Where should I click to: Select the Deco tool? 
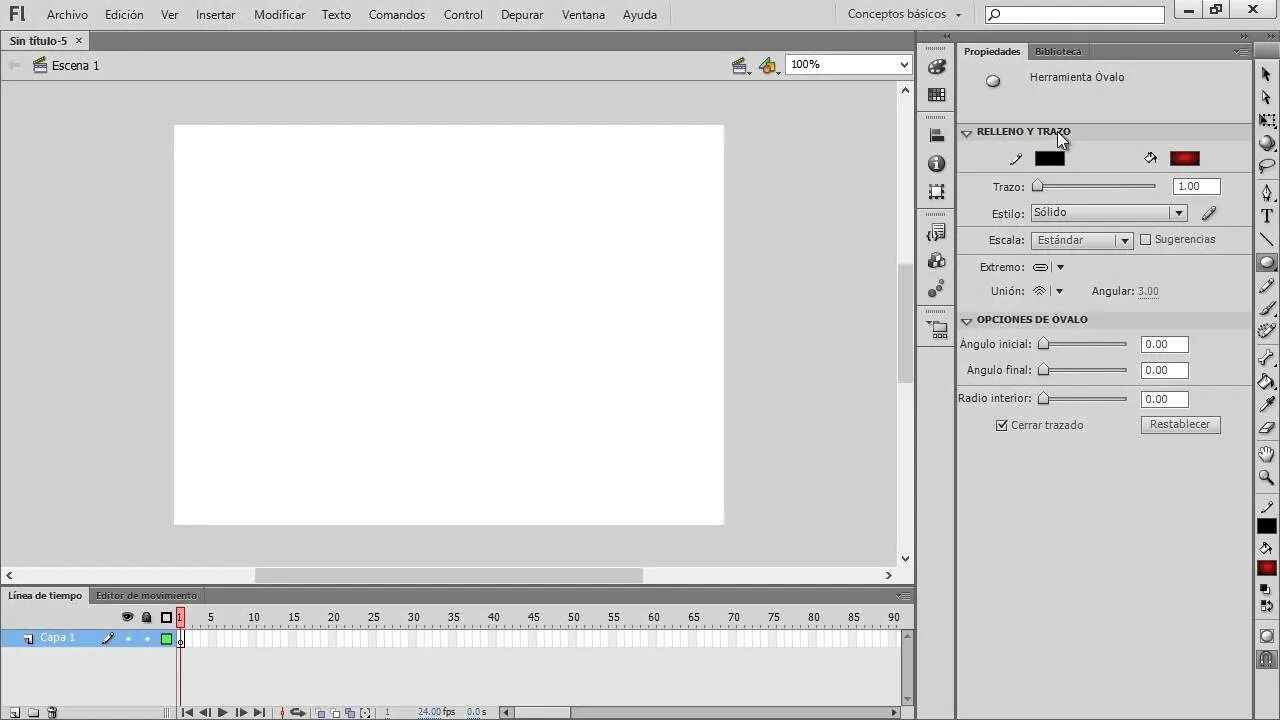(x=1266, y=332)
